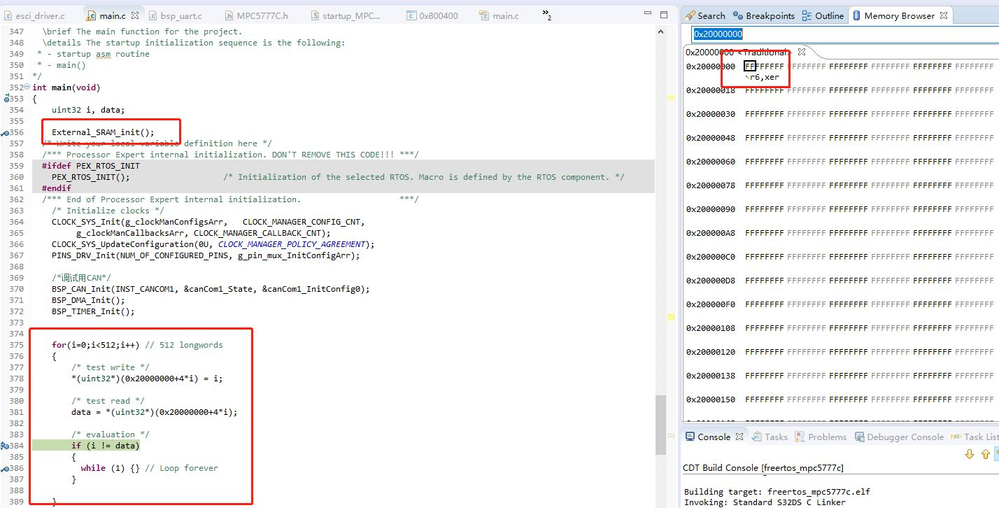Screen dimensions: 999x508
Task: Open the bsp_uart.c editor tab
Action: point(174,15)
